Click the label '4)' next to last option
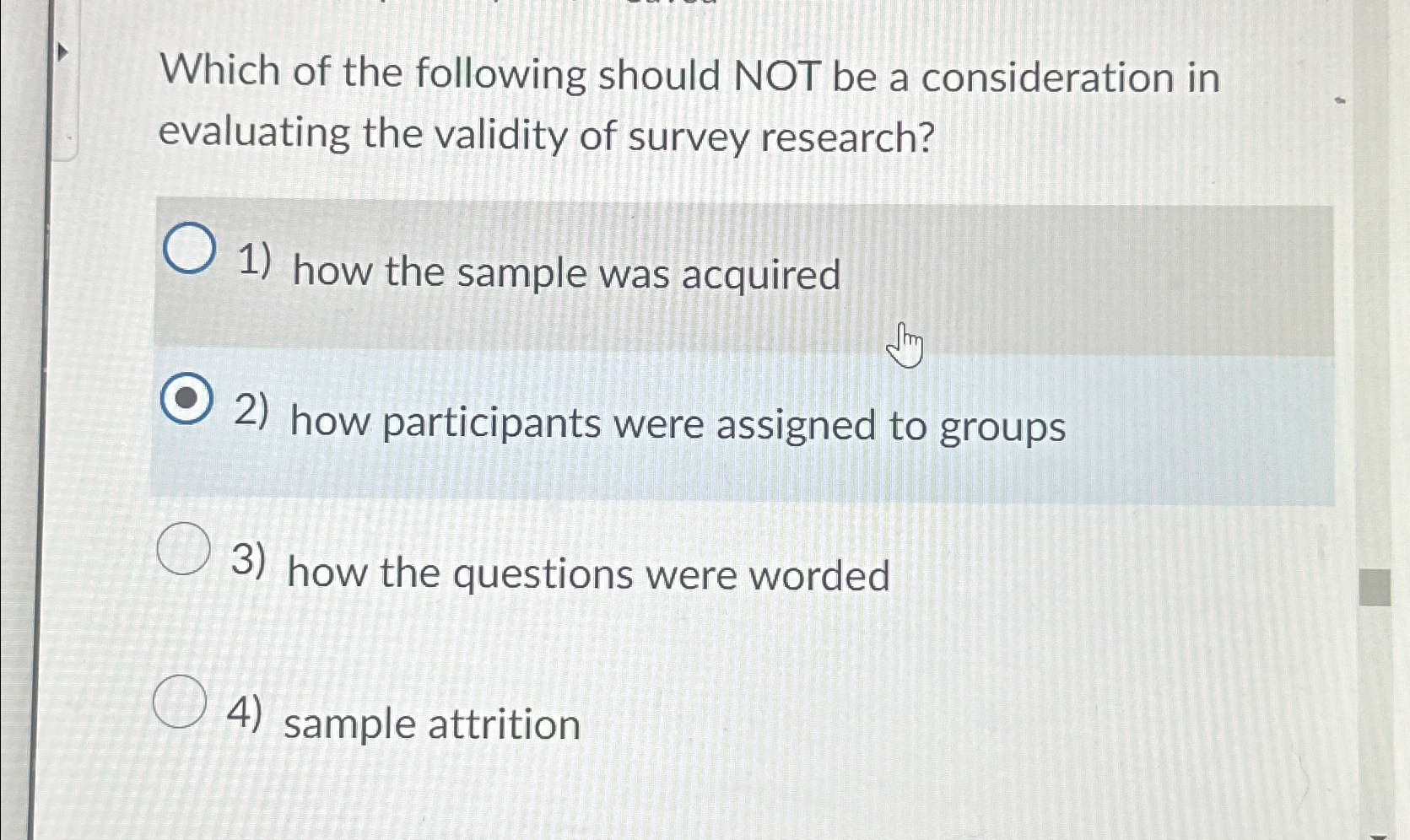1410x840 pixels. click(x=245, y=715)
